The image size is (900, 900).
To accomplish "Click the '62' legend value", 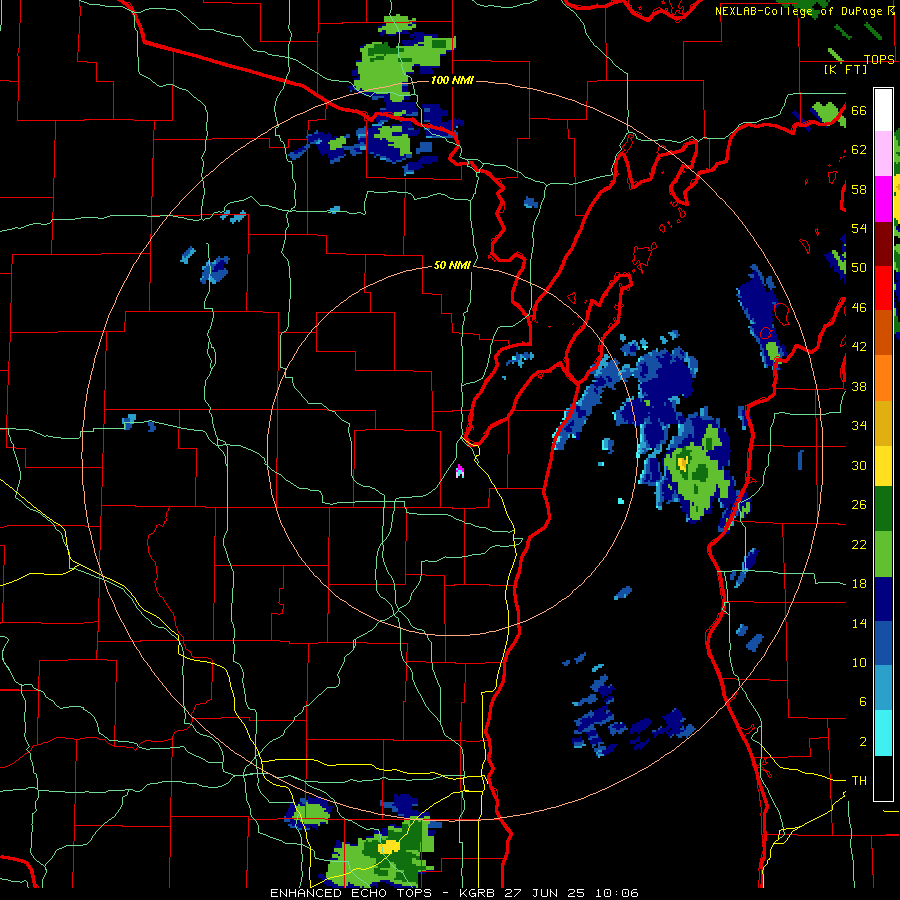I will [x=859, y=150].
